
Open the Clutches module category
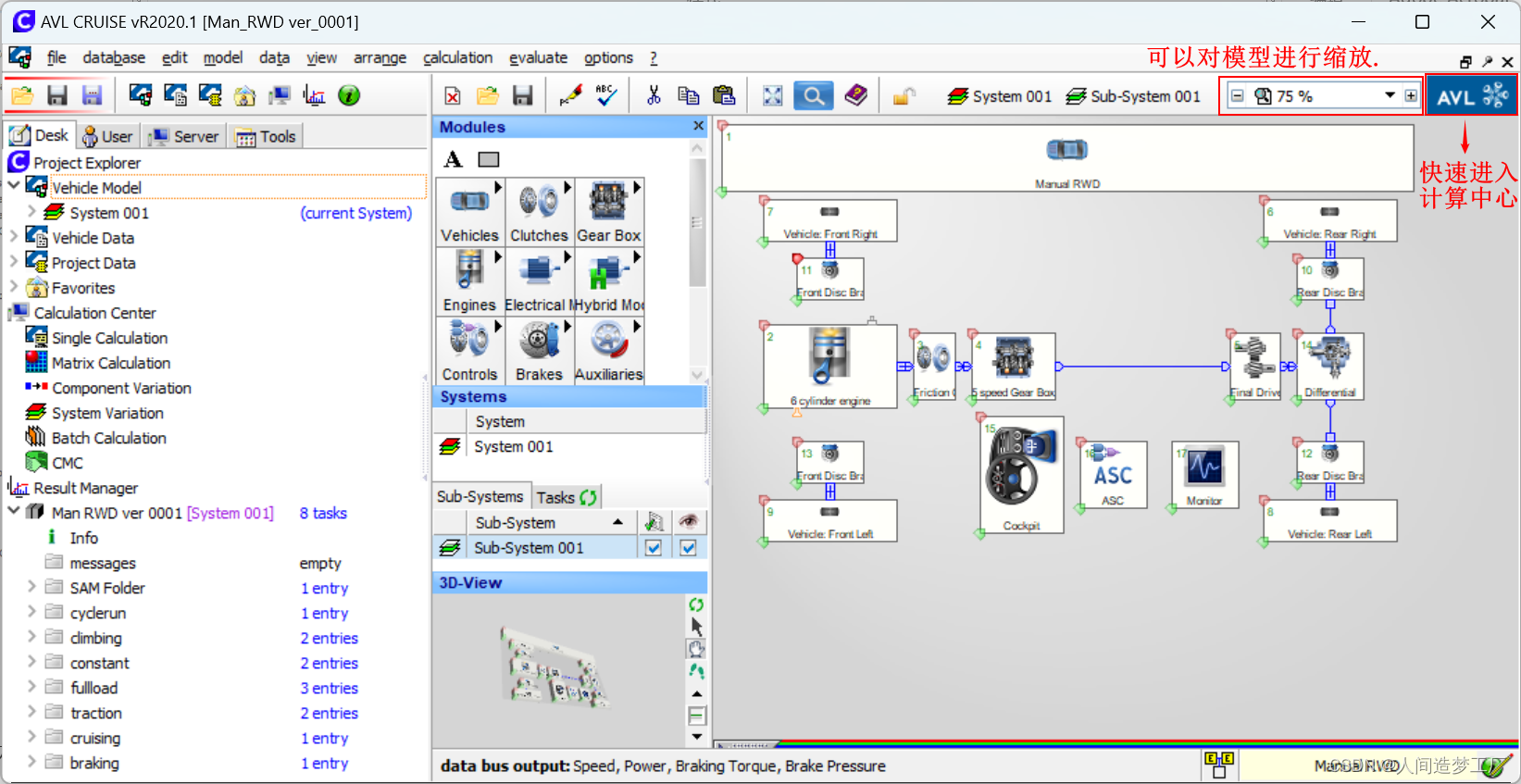tap(539, 212)
